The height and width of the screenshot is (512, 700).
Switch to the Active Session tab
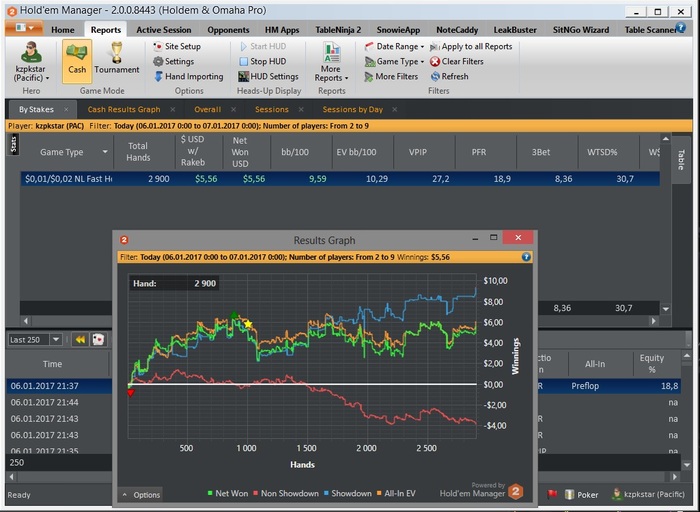tap(164, 30)
